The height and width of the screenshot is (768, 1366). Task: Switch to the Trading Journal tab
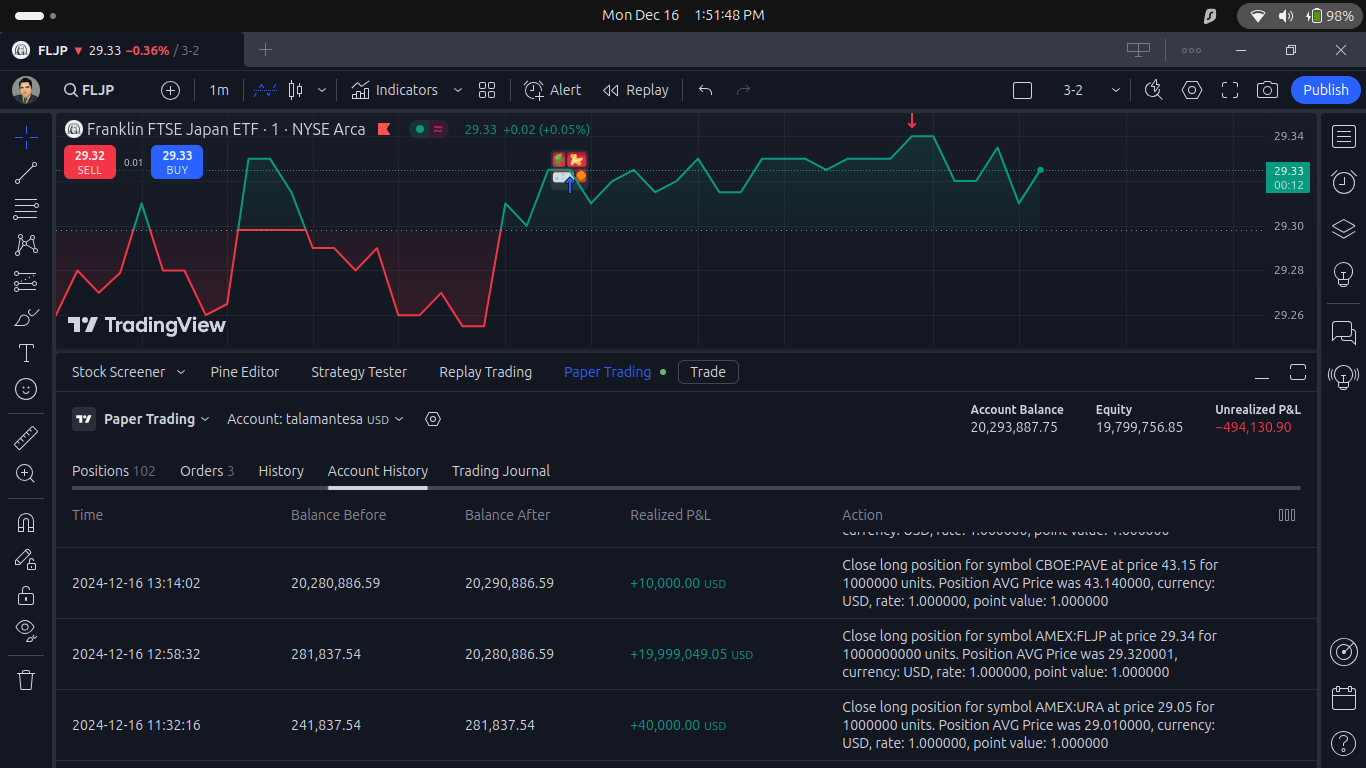(x=501, y=471)
